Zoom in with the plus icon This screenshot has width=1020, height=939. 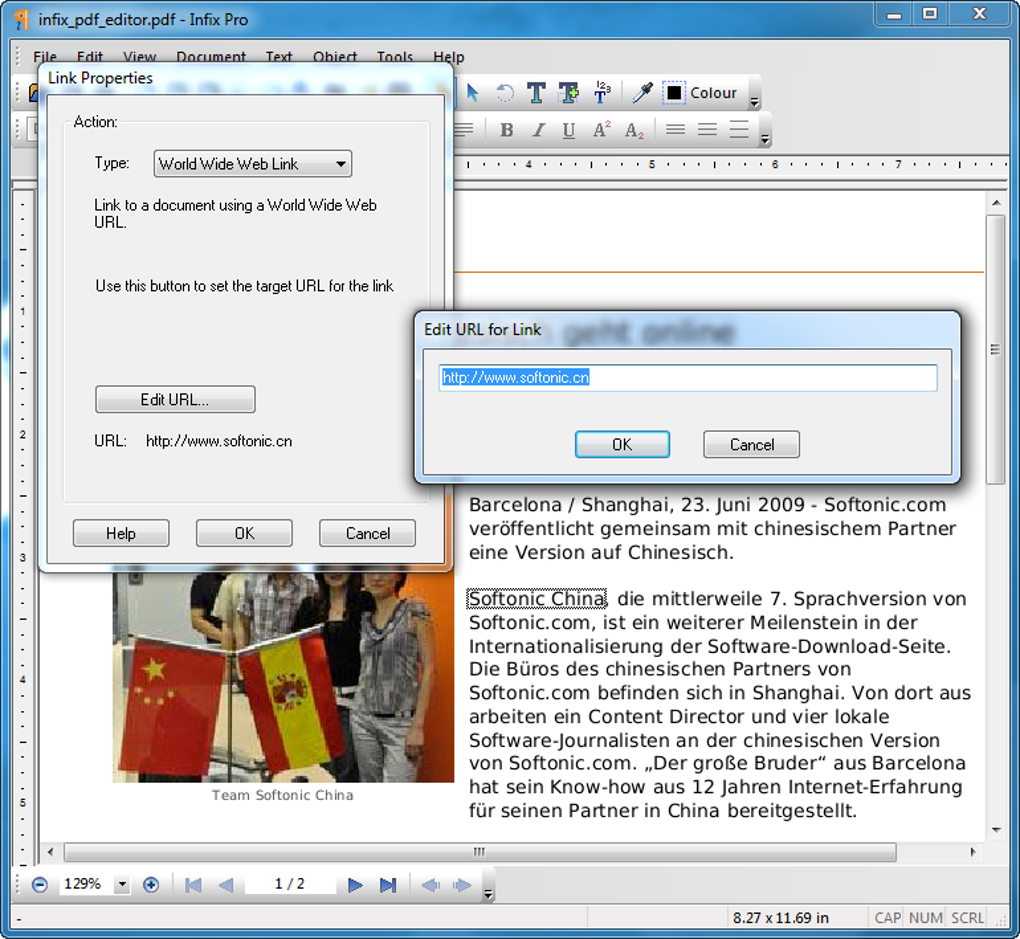pos(151,884)
